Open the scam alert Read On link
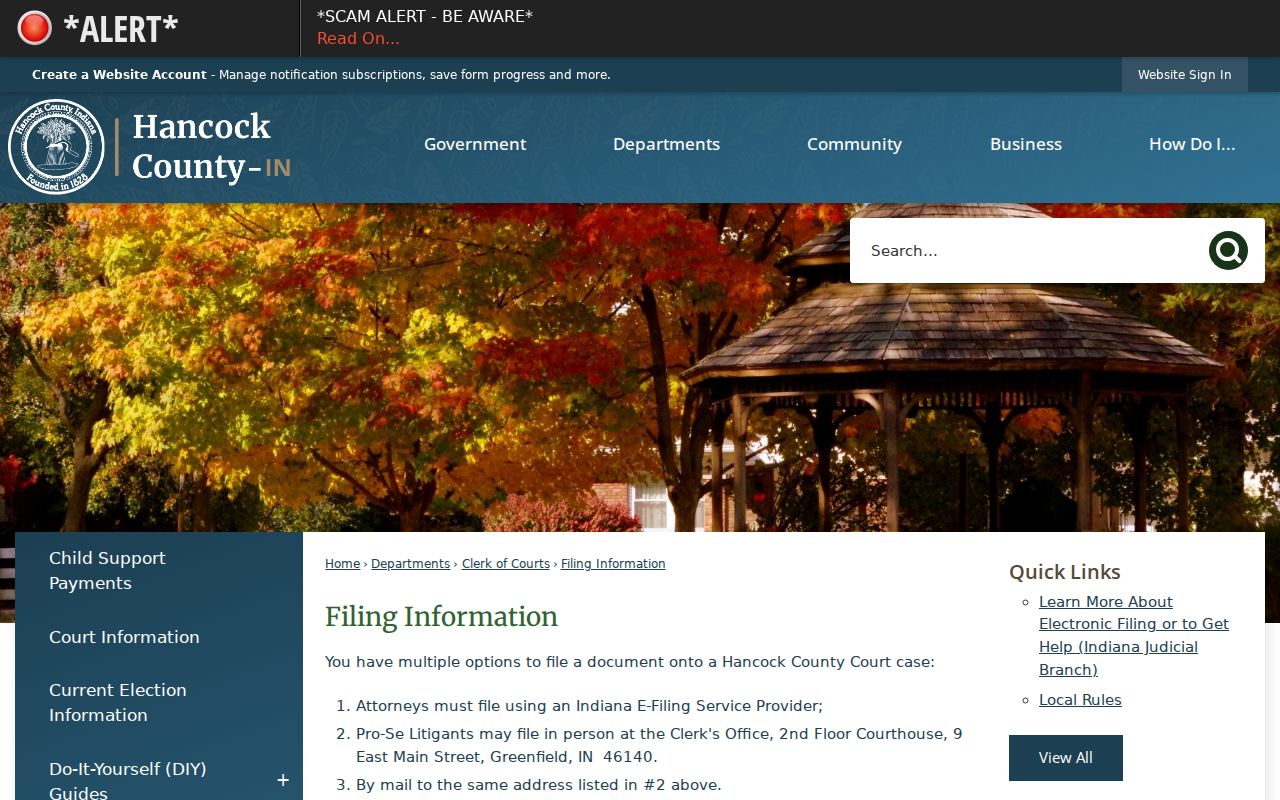The width and height of the screenshot is (1280, 800). 358,39
